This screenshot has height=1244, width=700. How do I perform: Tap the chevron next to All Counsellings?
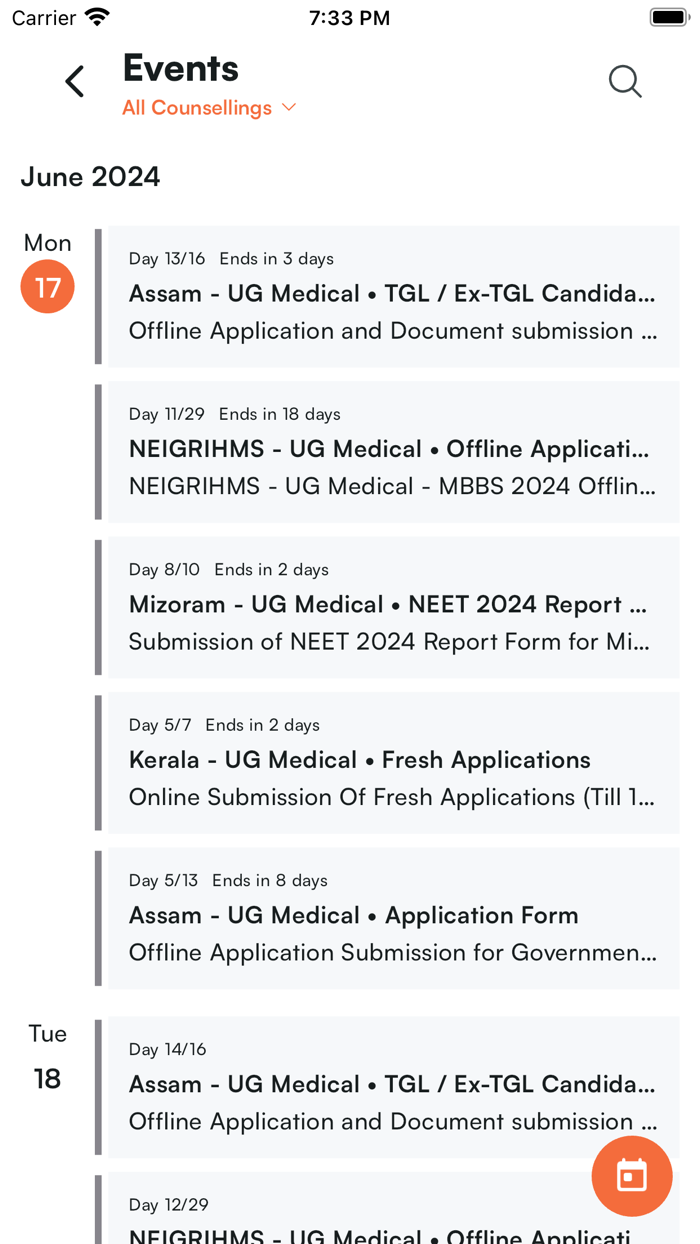click(x=289, y=107)
